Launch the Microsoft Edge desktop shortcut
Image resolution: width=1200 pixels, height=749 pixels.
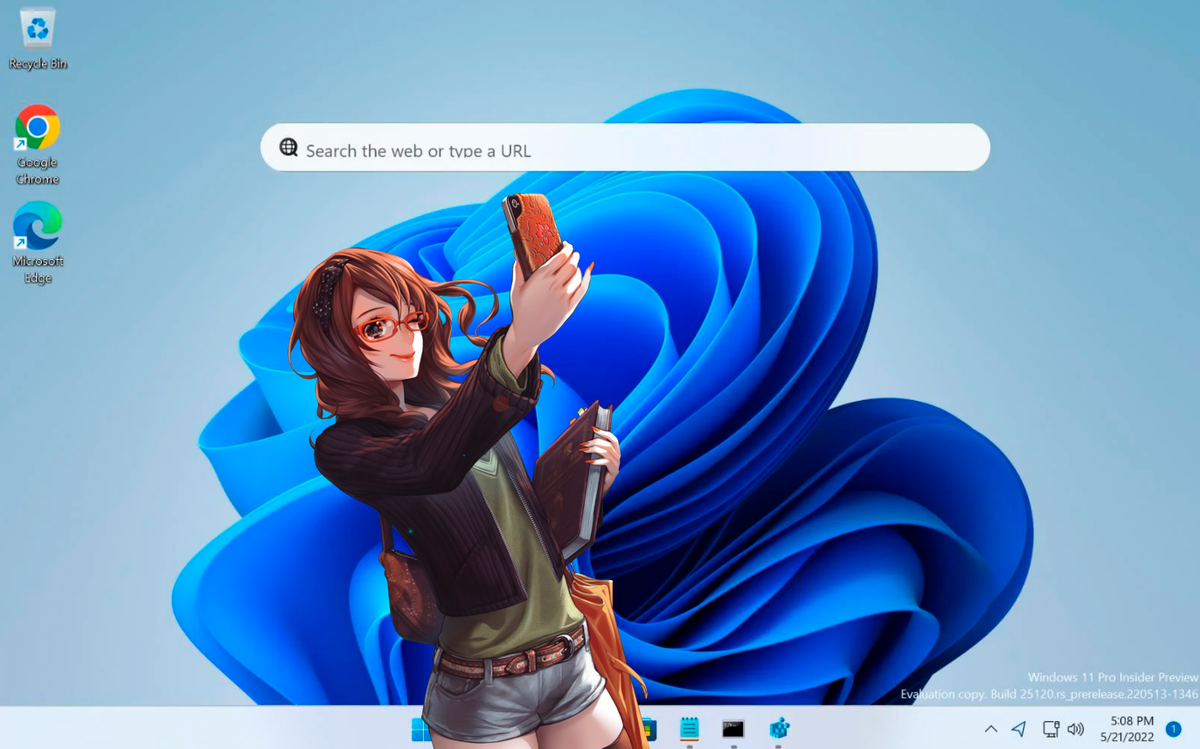coord(38,242)
